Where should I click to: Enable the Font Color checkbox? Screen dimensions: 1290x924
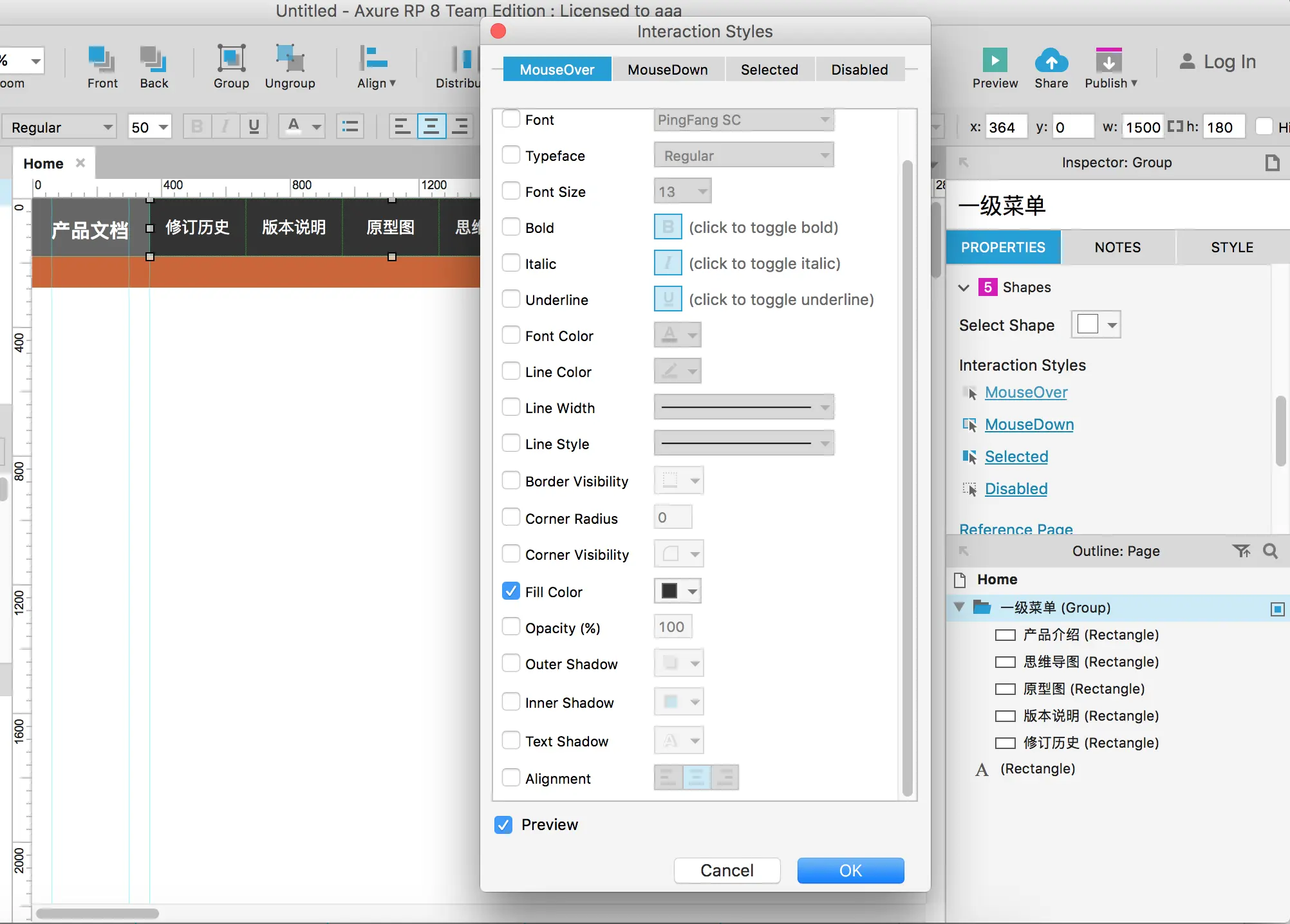click(511, 335)
